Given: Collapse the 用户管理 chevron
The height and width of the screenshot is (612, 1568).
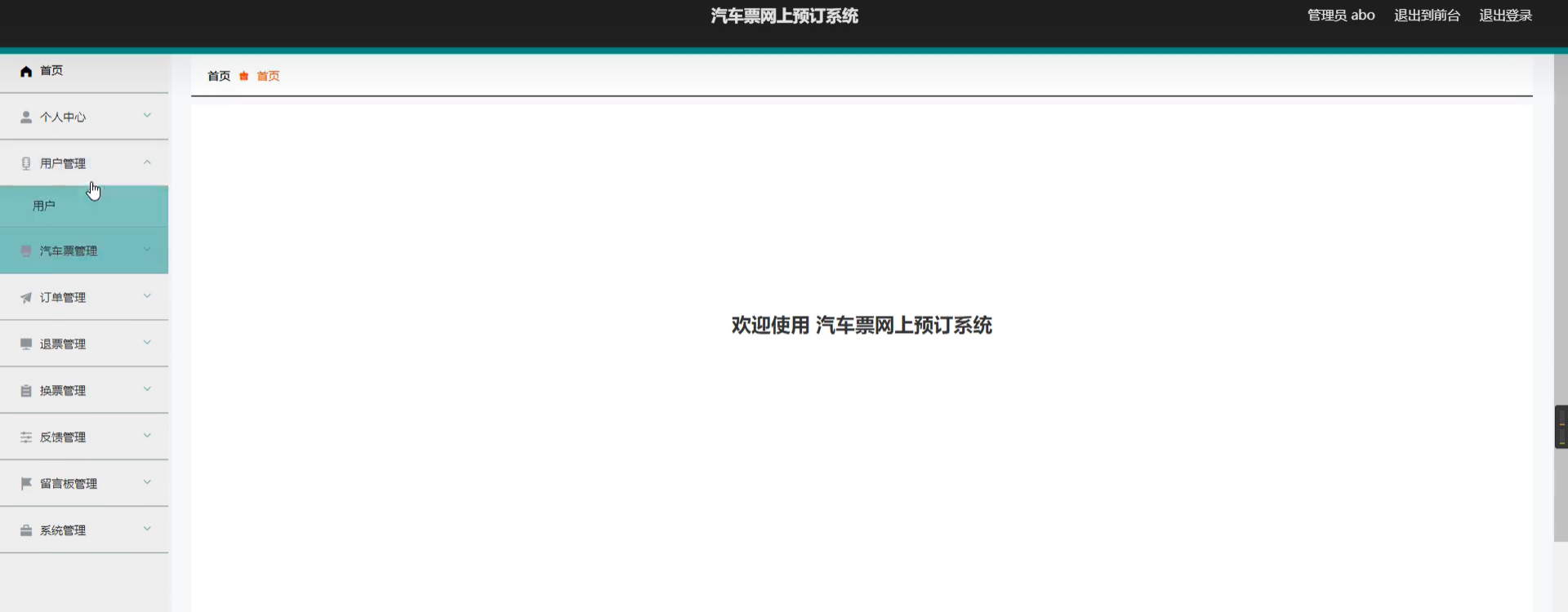Looking at the screenshot, I should tap(147, 162).
